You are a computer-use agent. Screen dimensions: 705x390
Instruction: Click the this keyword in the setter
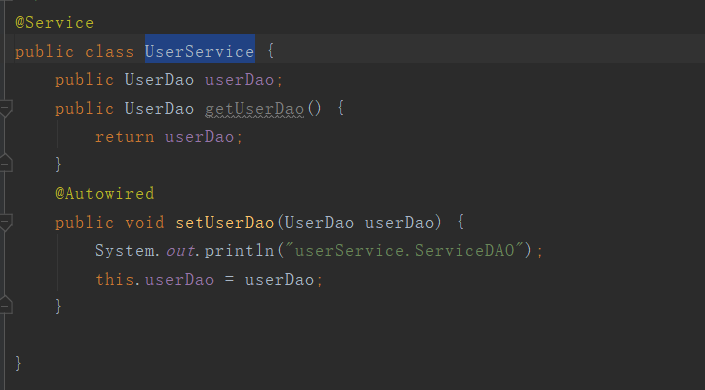pos(114,279)
